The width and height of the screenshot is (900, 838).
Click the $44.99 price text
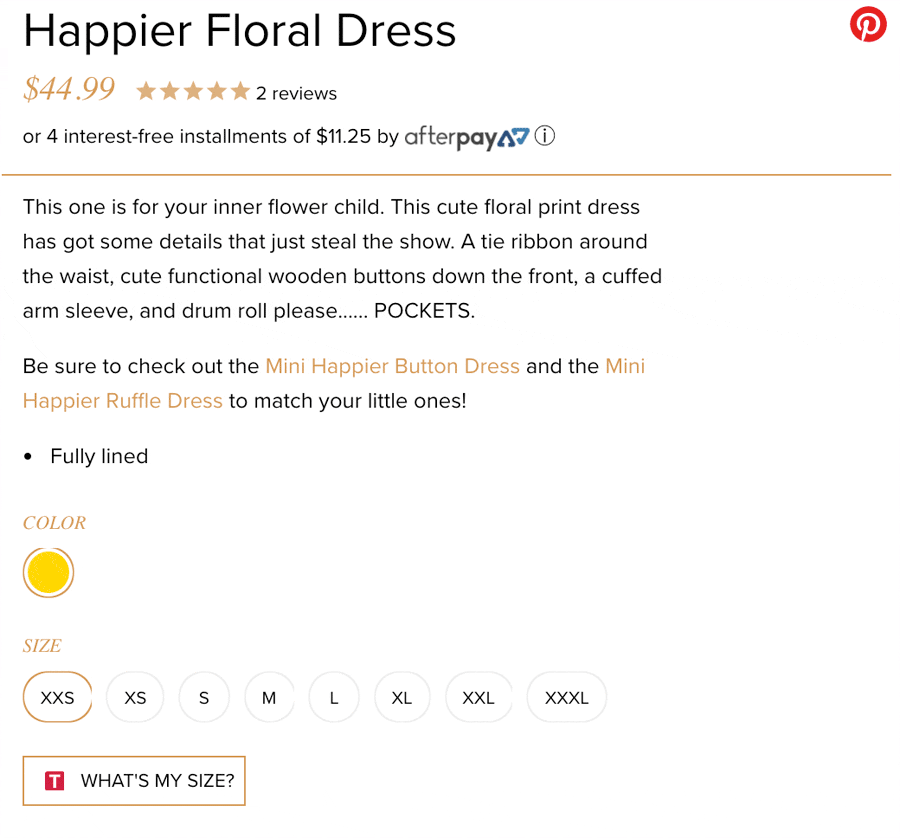pos(69,89)
